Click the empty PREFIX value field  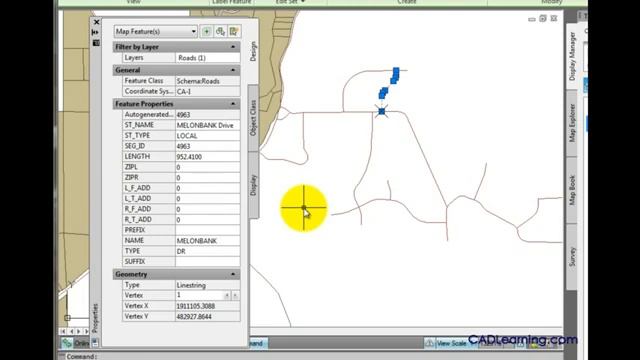207,230
